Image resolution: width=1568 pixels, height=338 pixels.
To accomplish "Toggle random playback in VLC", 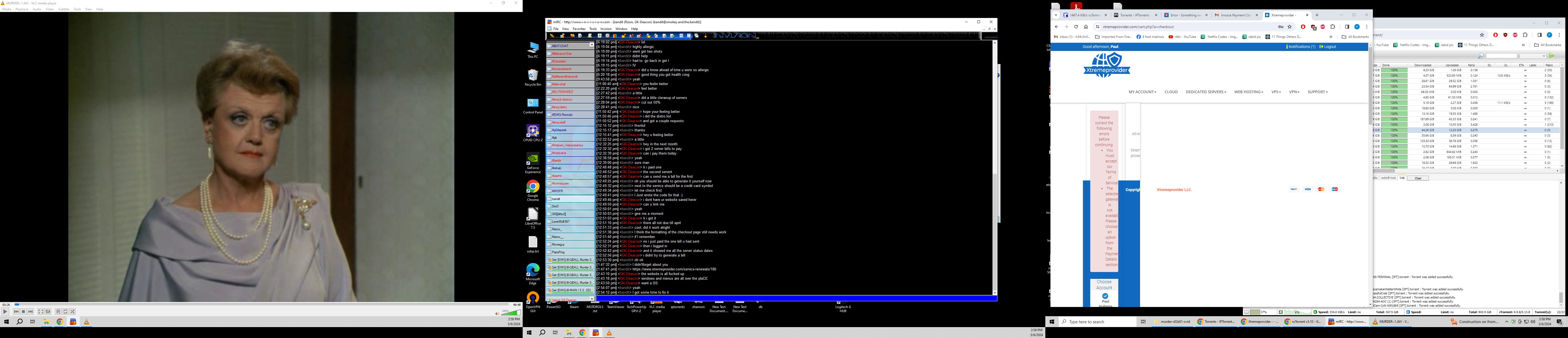I will (x=72, y=311).
